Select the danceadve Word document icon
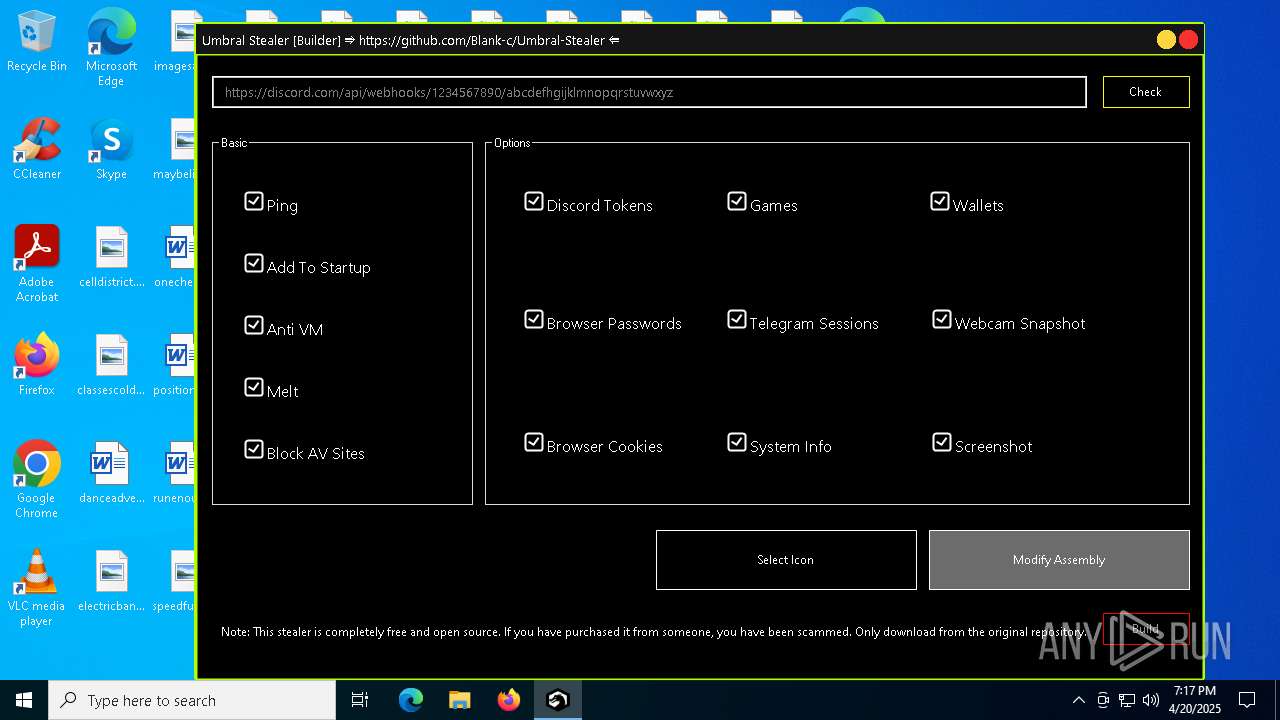Image resolution: width=1280 pixels, height=720 pixels. (111, 473)
